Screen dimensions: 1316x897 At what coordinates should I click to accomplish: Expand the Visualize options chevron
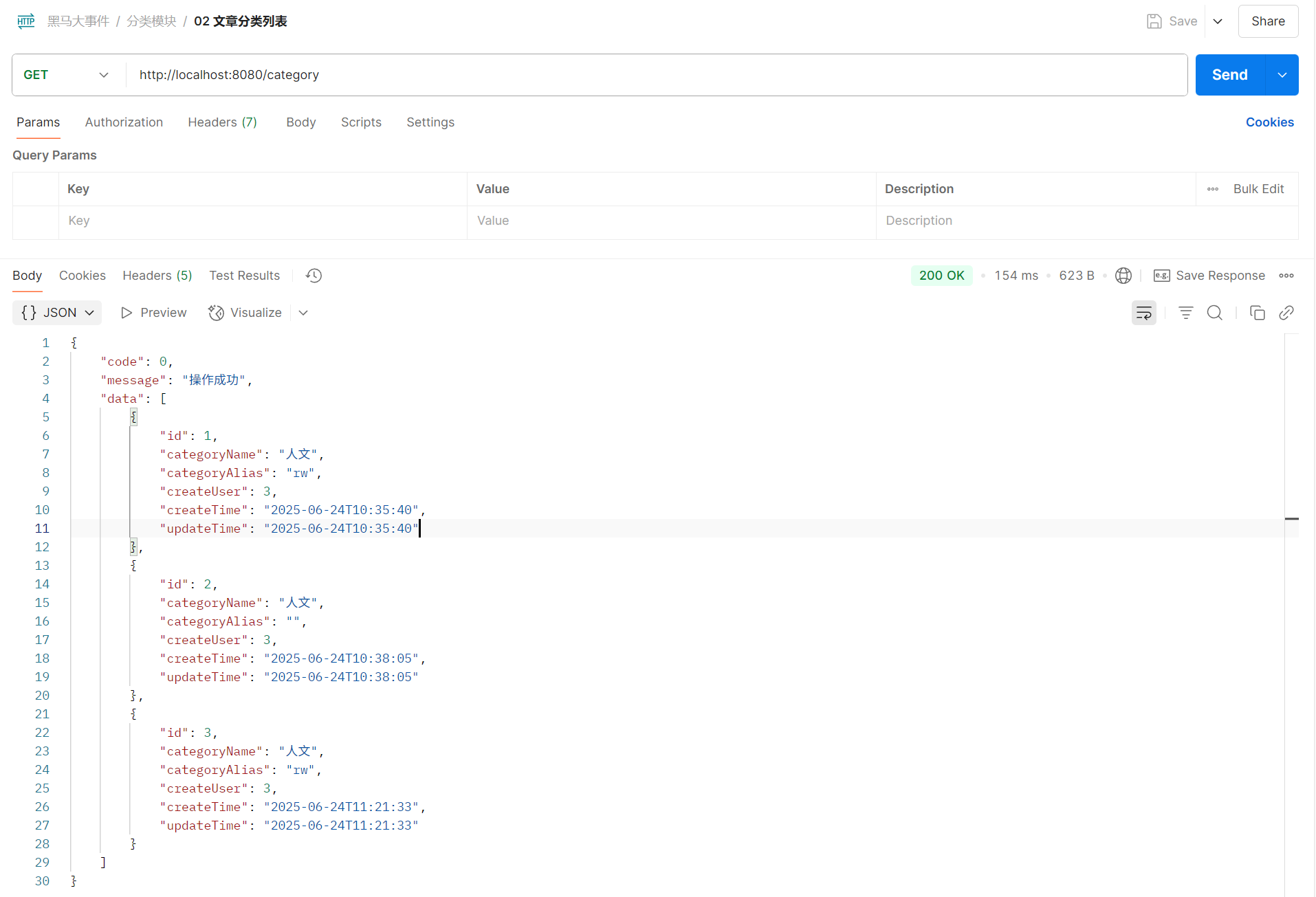coord(303,313)
